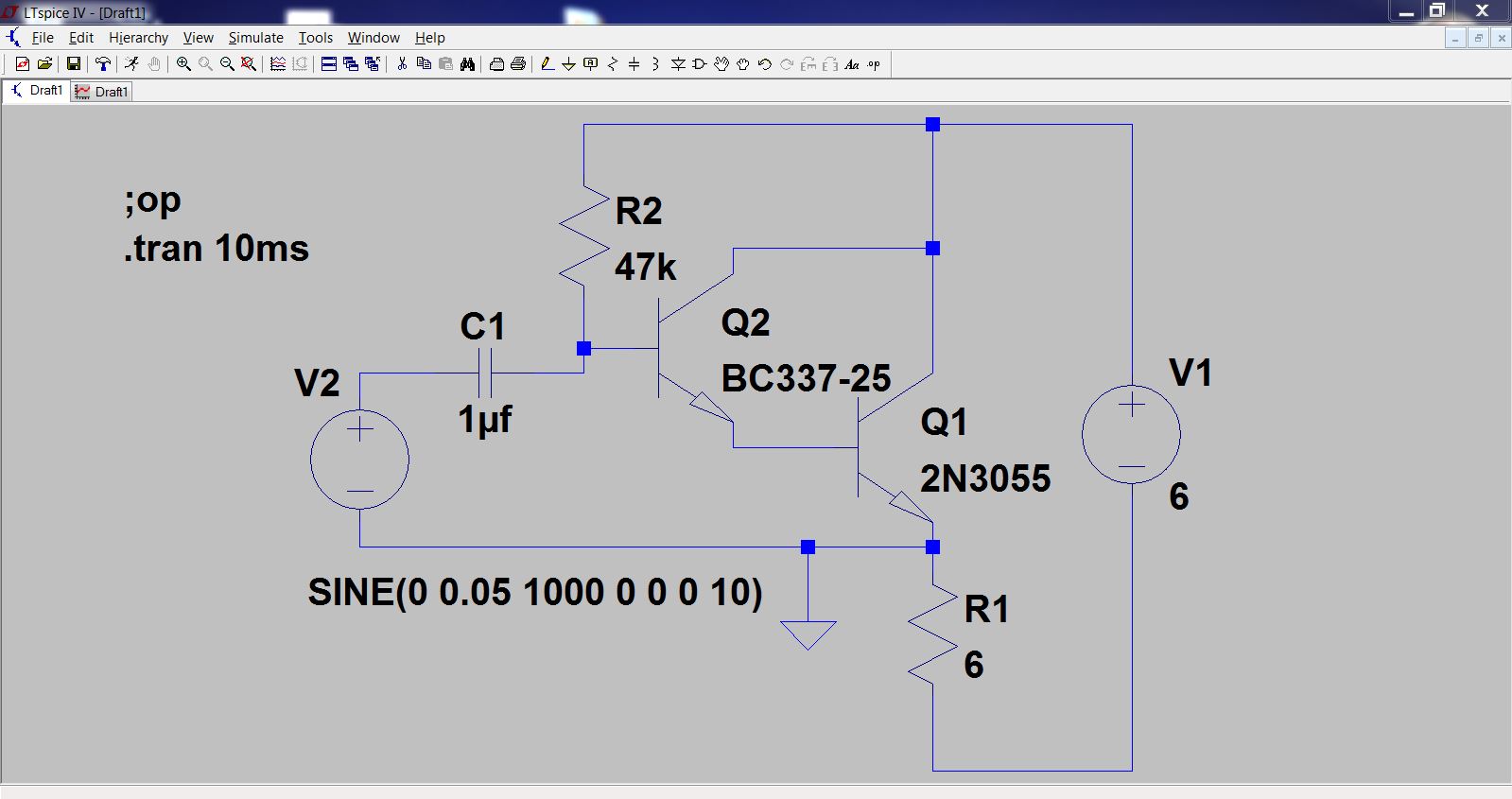Click Redo arrow icon
The width and height of the screenshot is (1512, 799).
[x=787, y=64]
